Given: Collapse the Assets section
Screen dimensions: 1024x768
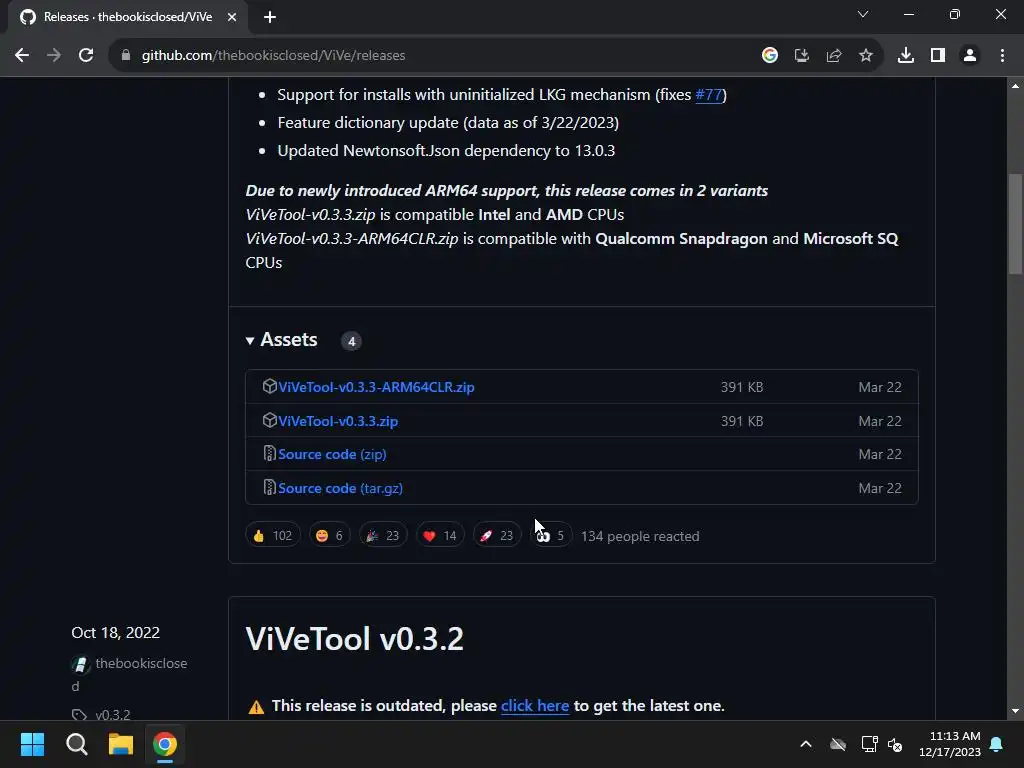Looking at the screenshot, I should (x=281, y=340).
